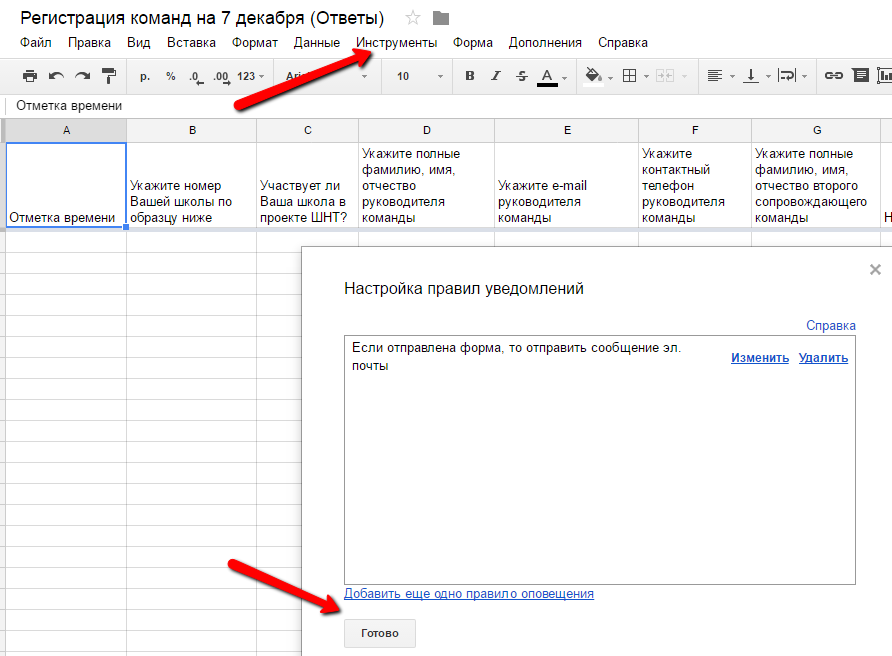Click the Undo arrow icon
The width and height of the screenshot is (892, 656).
coord(56,76)
